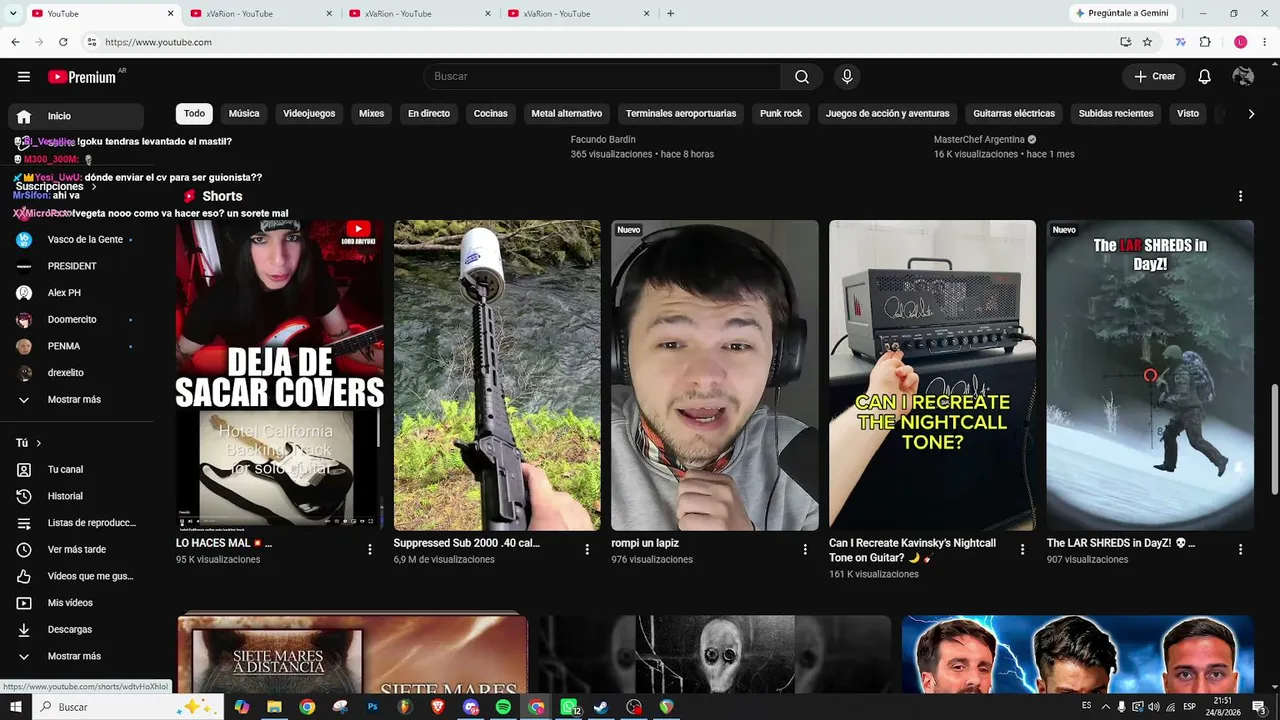Open 'Vasco de la Gente' subscription
This screenshot has height=720, width=1280.
pos(76,240)
